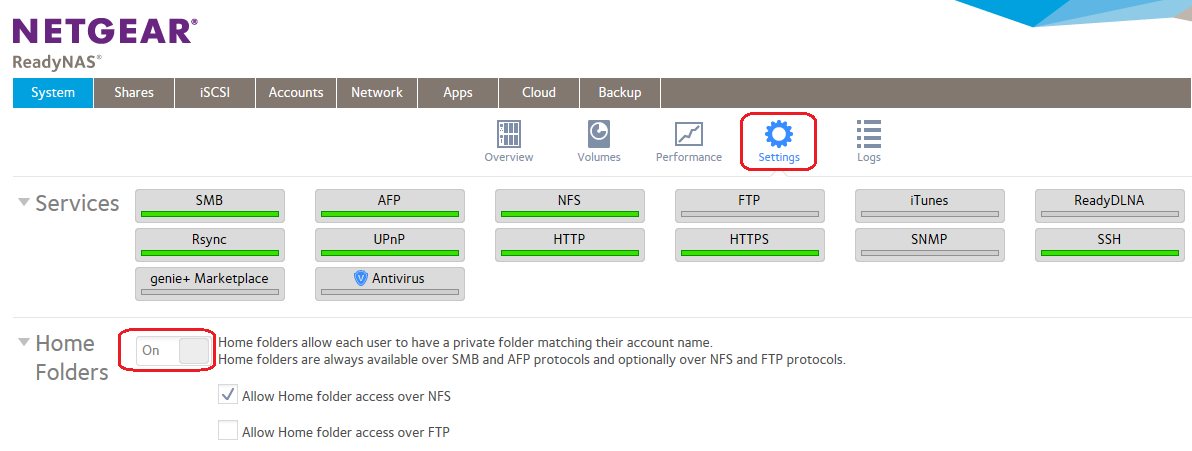Toggle the UPnP service
This screenshot has width=1192, height=451.
pyautogui.click(x=390, y=244)
